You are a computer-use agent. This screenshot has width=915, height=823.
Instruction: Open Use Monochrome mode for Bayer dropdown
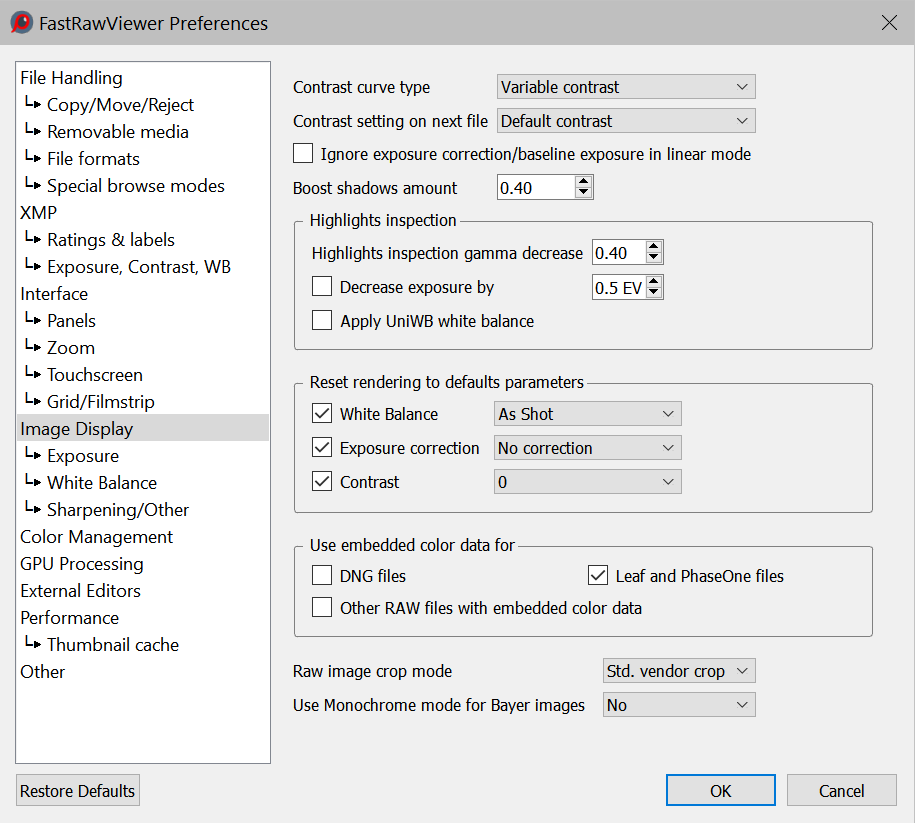[679, 705]
